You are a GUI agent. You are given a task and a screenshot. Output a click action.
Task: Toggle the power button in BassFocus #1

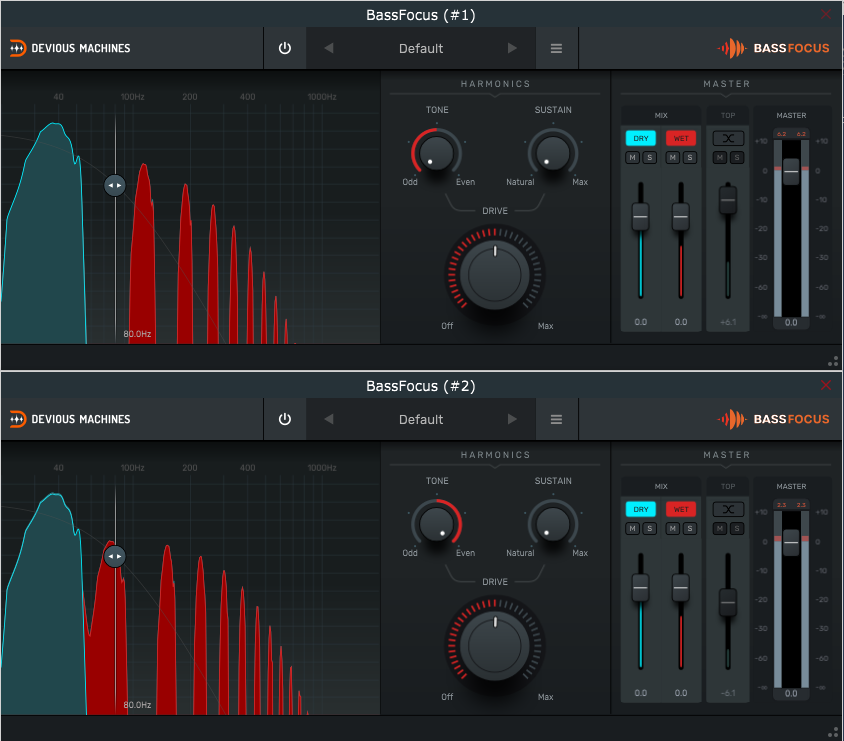[x=285, y=48]
